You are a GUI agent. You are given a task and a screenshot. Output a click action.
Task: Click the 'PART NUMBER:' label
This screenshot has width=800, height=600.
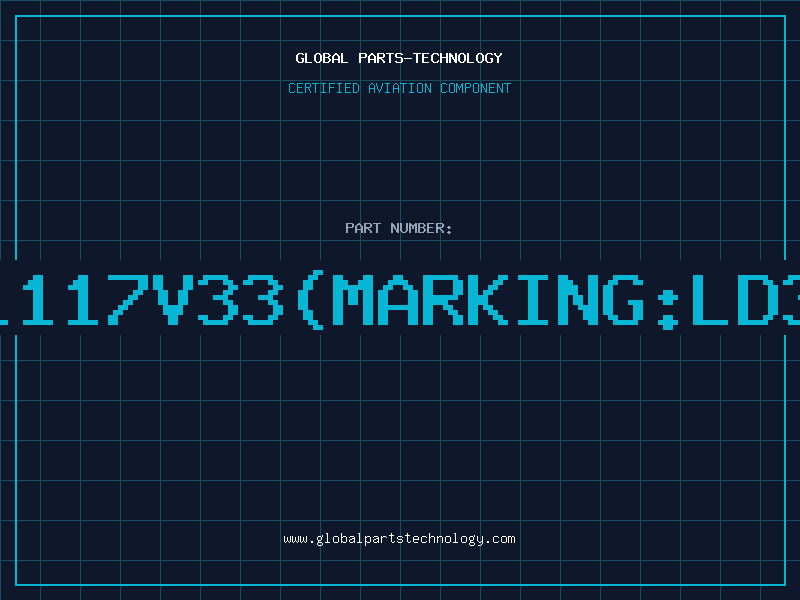tap(399, 228)
